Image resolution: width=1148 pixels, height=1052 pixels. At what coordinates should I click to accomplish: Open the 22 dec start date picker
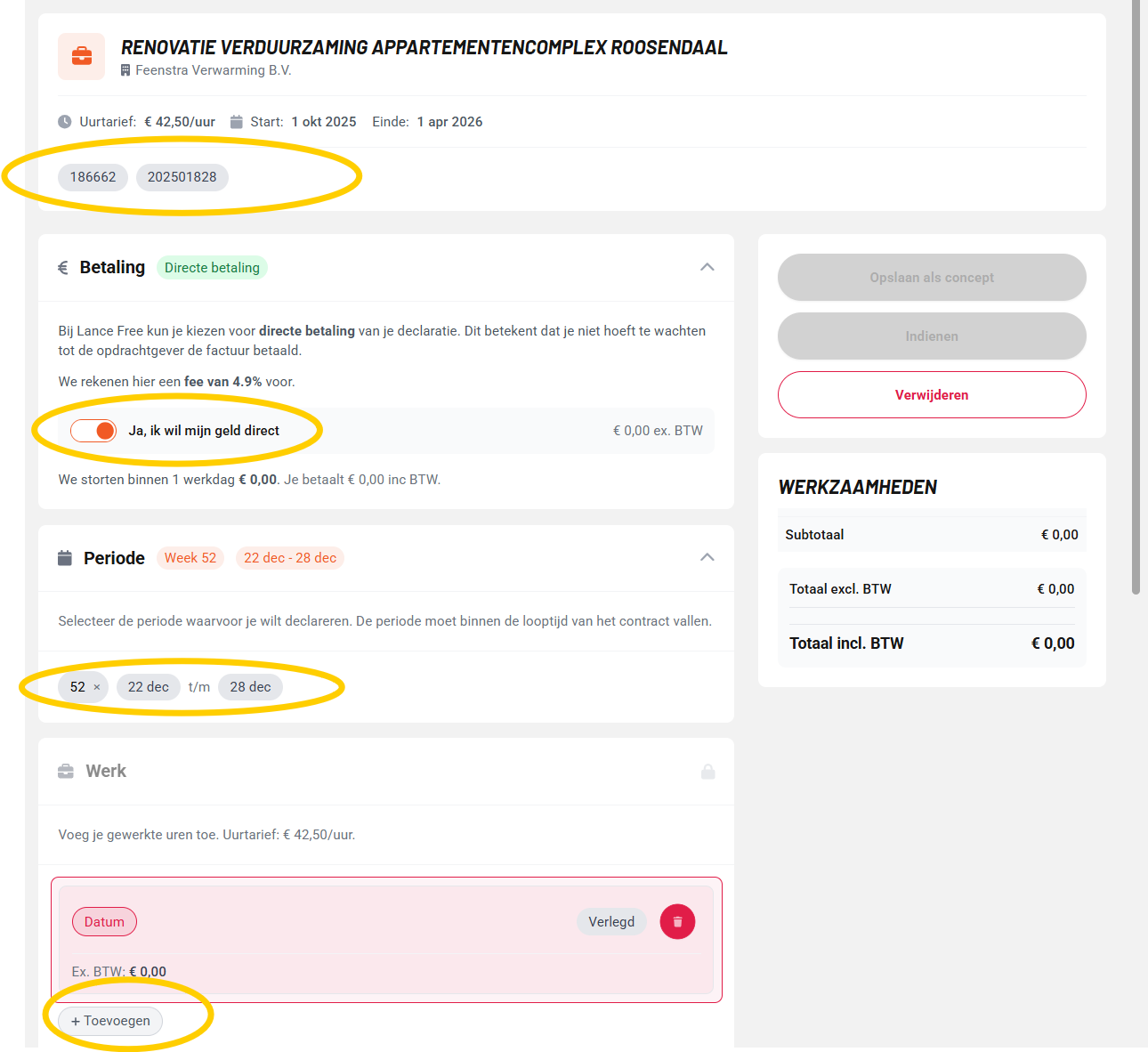[149, 687]
